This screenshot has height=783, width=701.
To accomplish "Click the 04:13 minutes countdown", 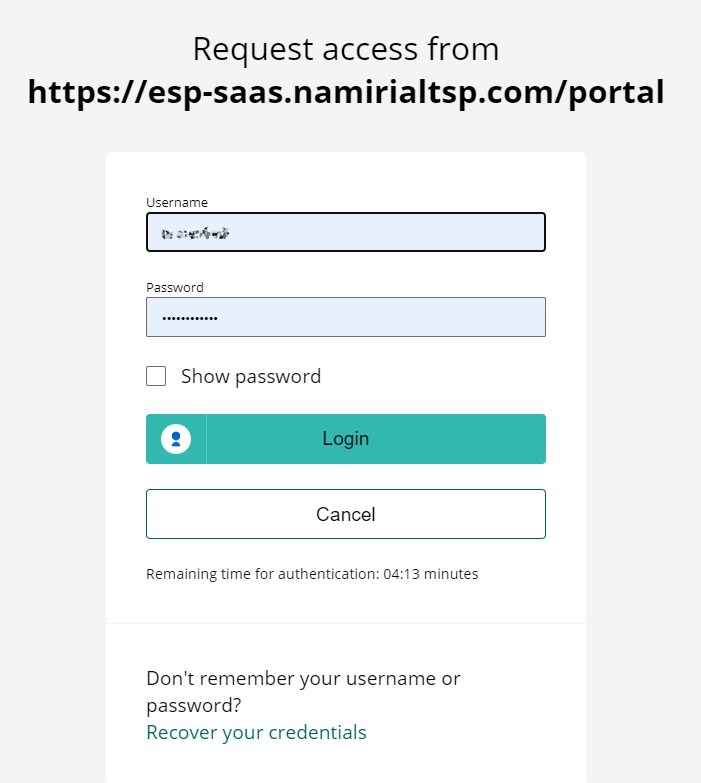I will (430, 574).
